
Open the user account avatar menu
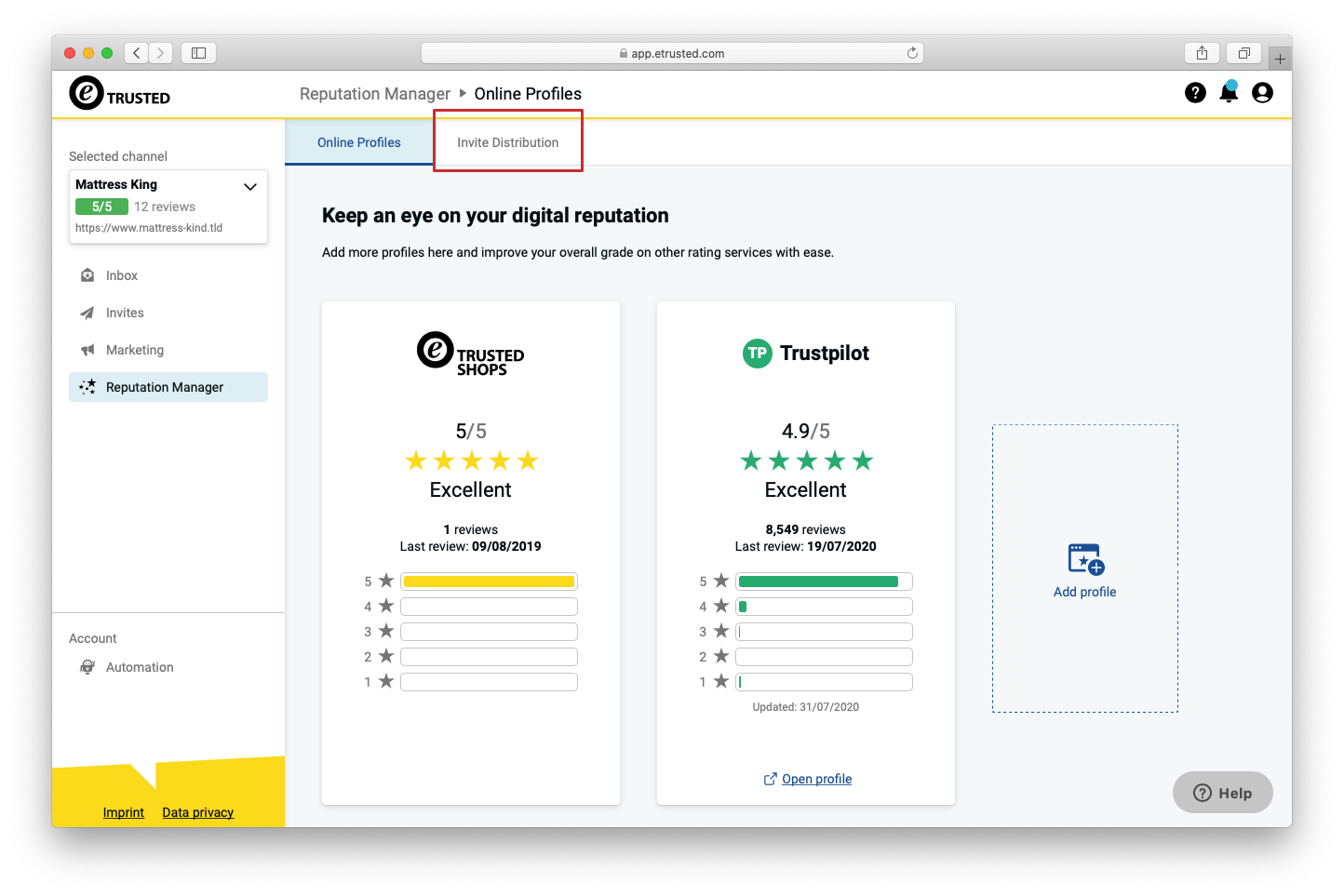(1262, 93)
